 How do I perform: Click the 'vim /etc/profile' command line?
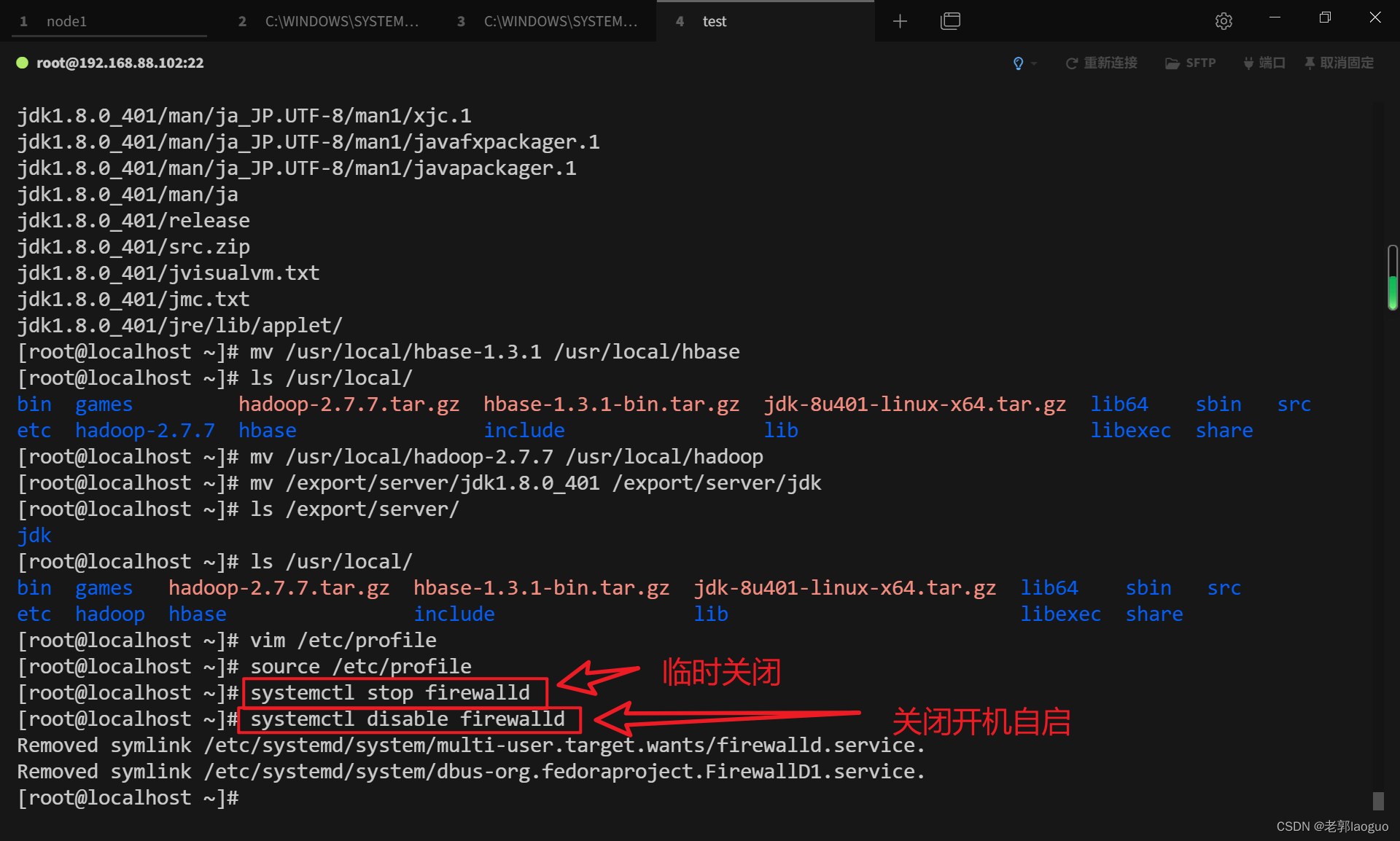pyautogui.click(x=227, y=640)
